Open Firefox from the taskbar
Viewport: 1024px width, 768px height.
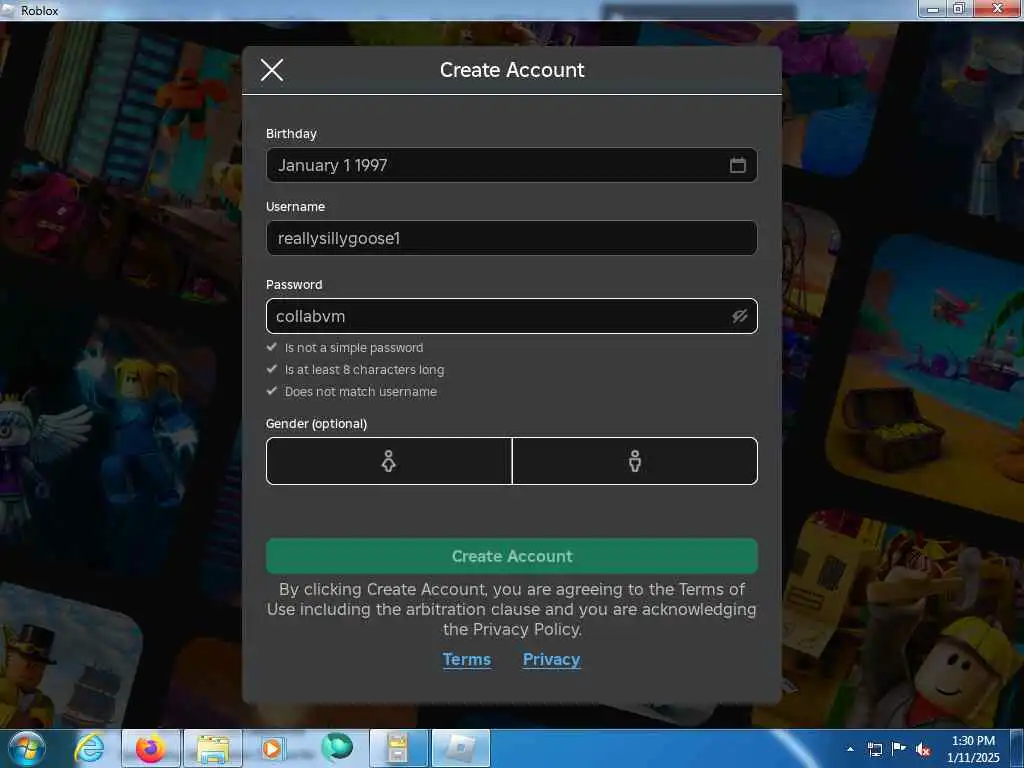click(x=150, y=748)
